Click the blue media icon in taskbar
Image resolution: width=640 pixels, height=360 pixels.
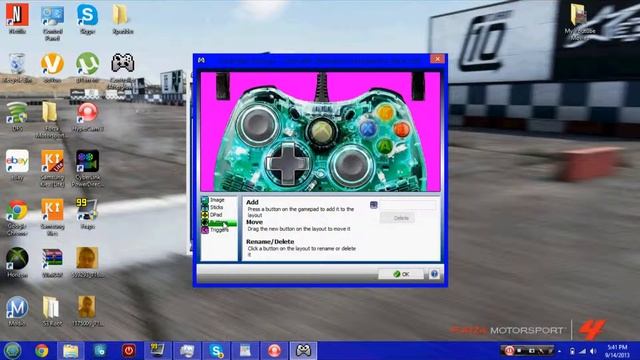[x=100, y=351]
